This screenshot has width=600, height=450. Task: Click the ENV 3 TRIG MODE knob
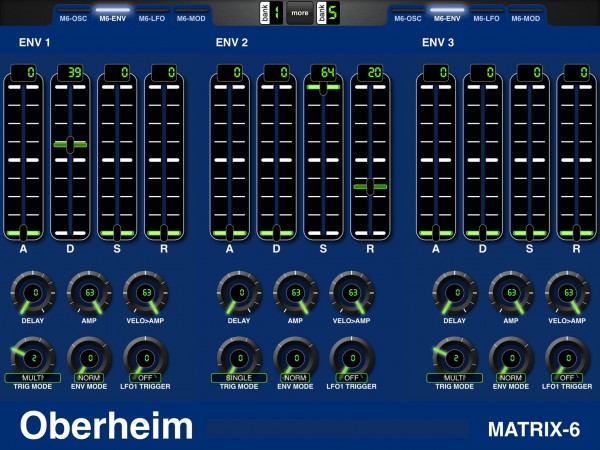pyautogui.click(x=455, y=358)
